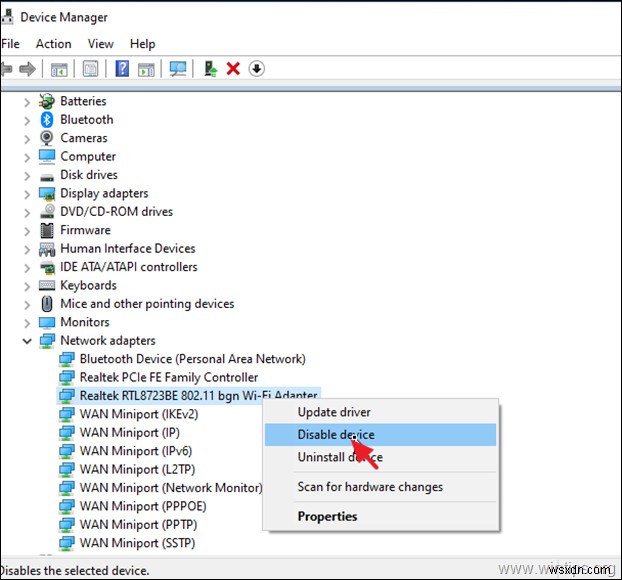Viewport: 622px width, 580px height.
Task: Click the Human Interface Devices label
Action: click(128, 248)
